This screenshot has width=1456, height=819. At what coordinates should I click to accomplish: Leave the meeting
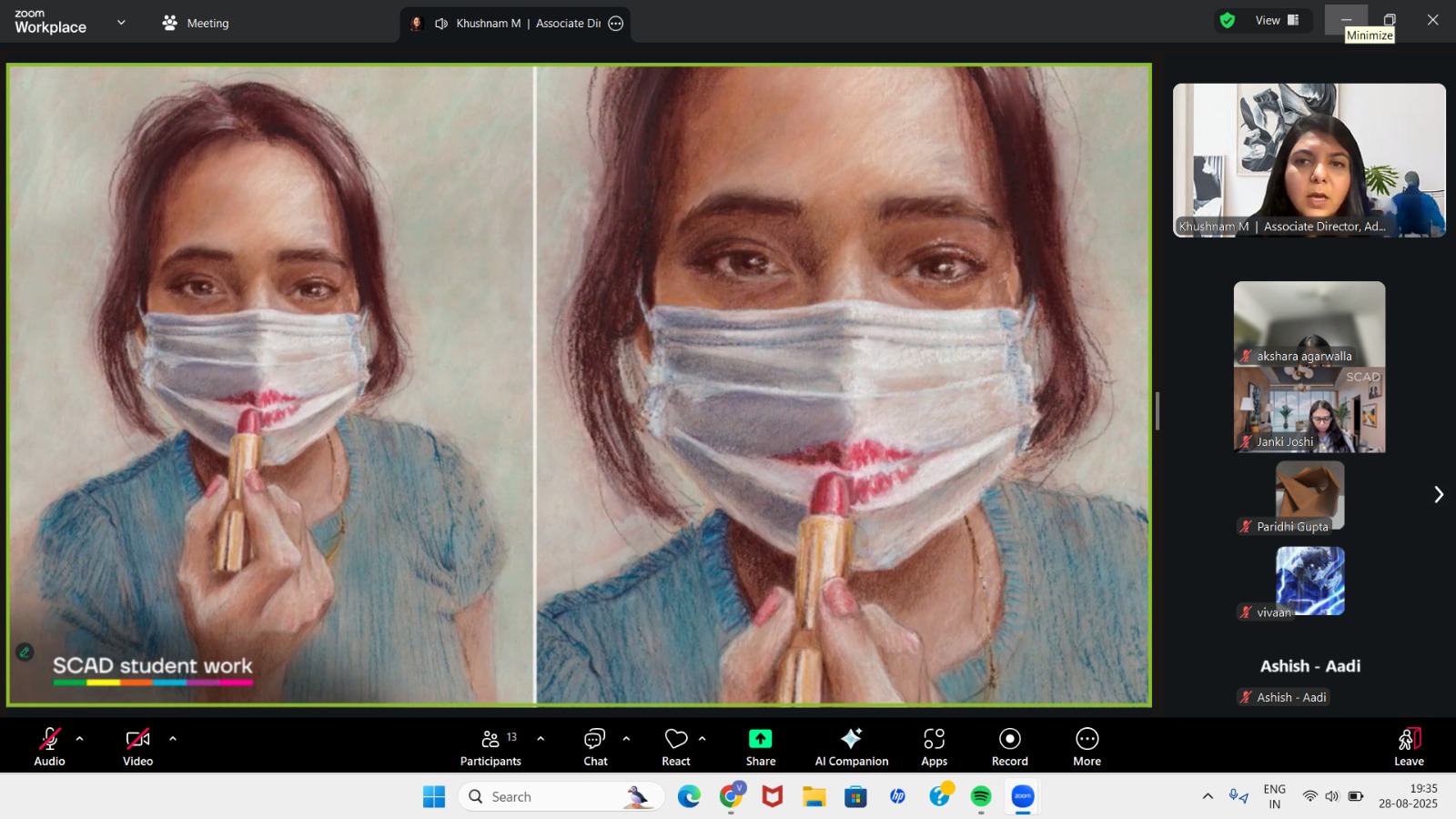pyautogui.click(x=1408, y=746)
